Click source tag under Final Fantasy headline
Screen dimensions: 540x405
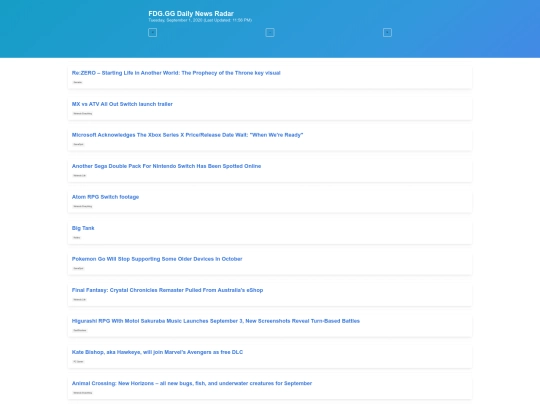pyautogui.click(x=80, y=300)
